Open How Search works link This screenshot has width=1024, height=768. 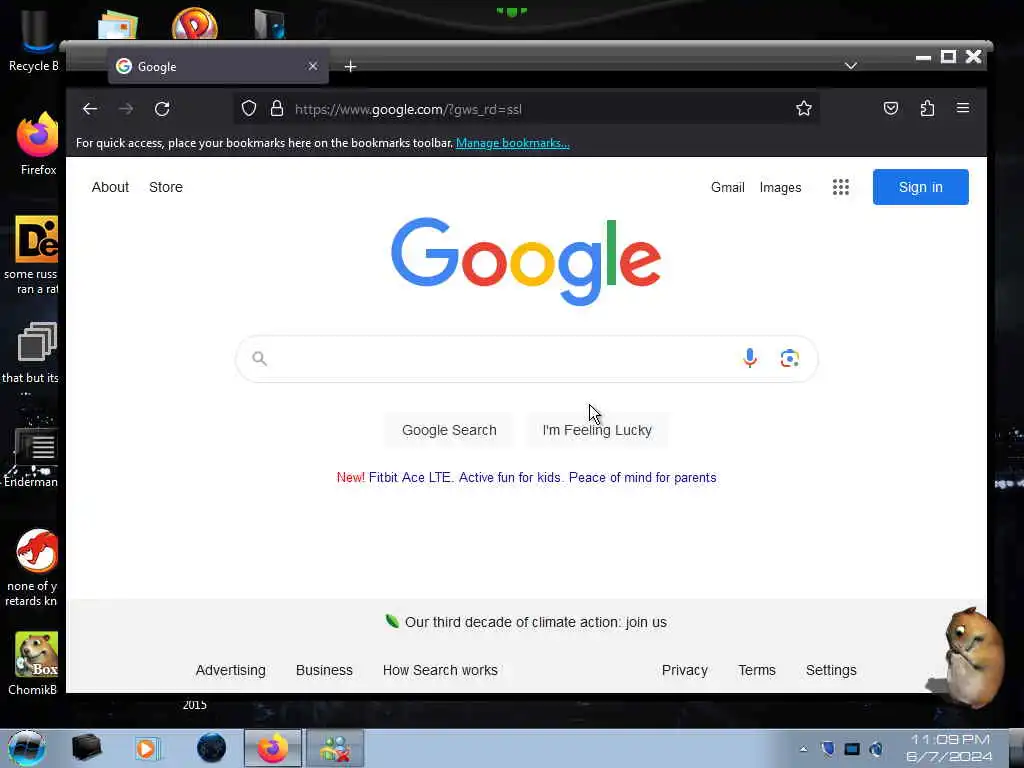click(x=440, y=670)
